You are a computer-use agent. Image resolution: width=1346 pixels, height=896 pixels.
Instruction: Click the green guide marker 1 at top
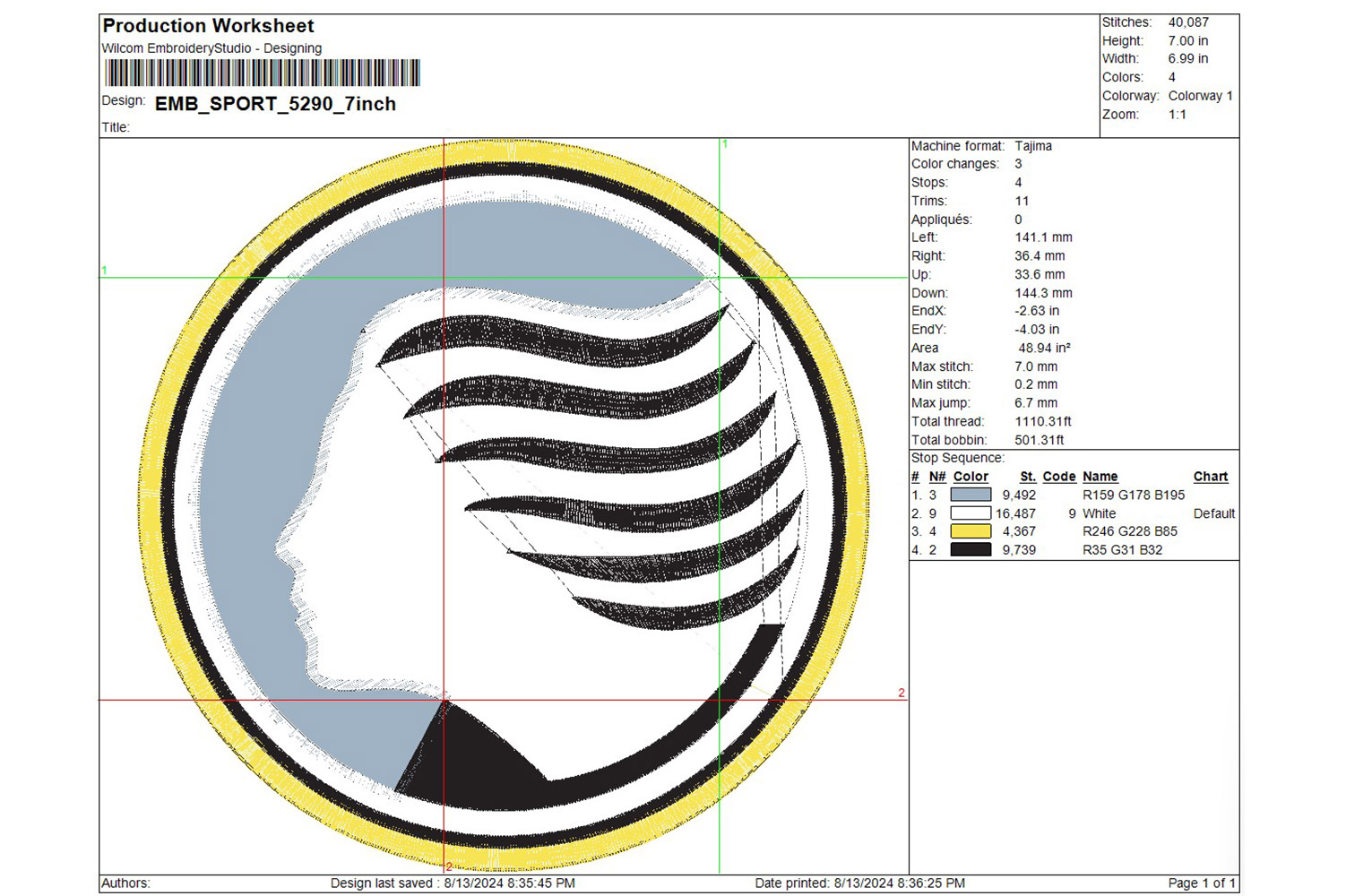tap(725, 144)
